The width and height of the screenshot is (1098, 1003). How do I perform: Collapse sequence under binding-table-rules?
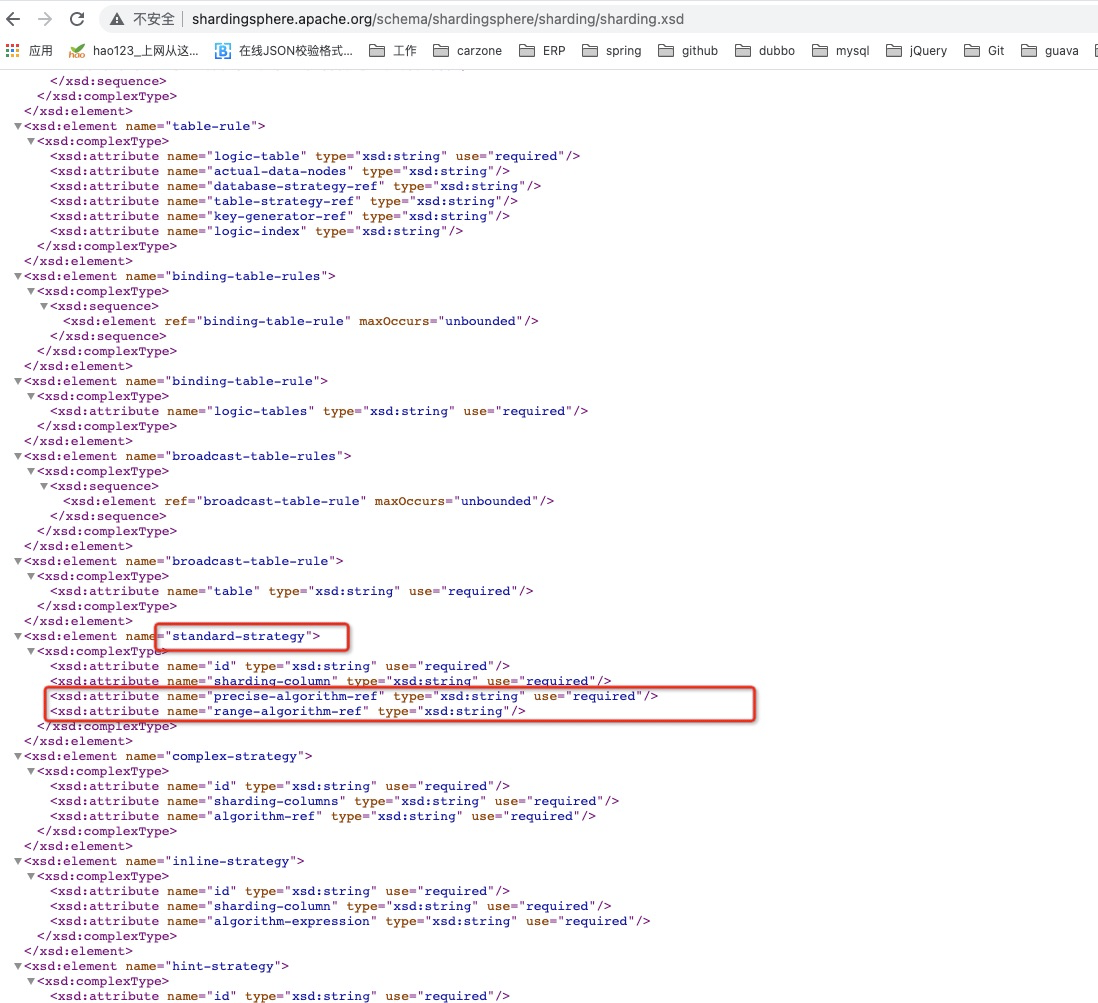click(44, 306)
